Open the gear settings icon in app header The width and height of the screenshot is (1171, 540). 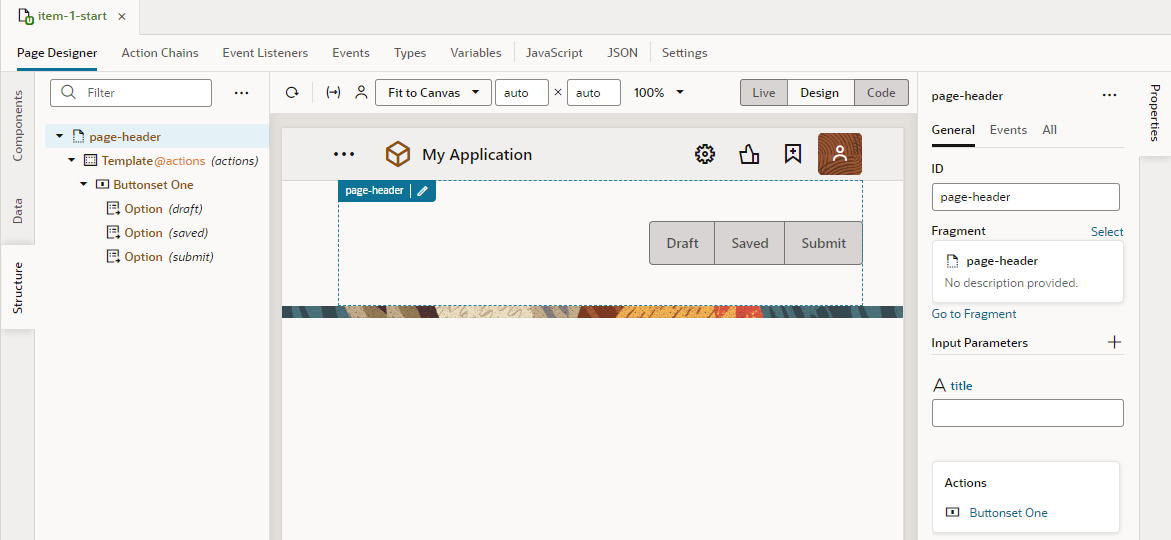coord(704,155)
